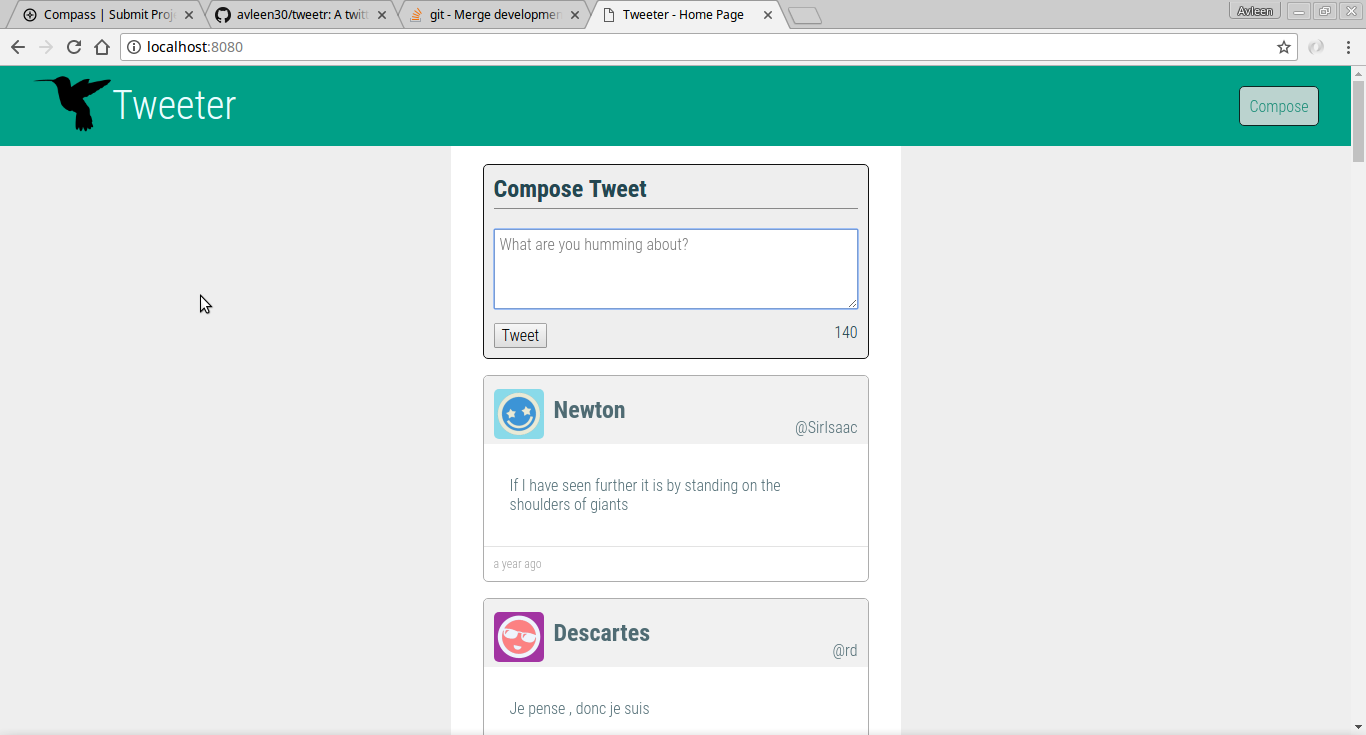Viewport: 1366px width, 735px height.
Task: Click the Descartes username heading
Action: (602, 633)
